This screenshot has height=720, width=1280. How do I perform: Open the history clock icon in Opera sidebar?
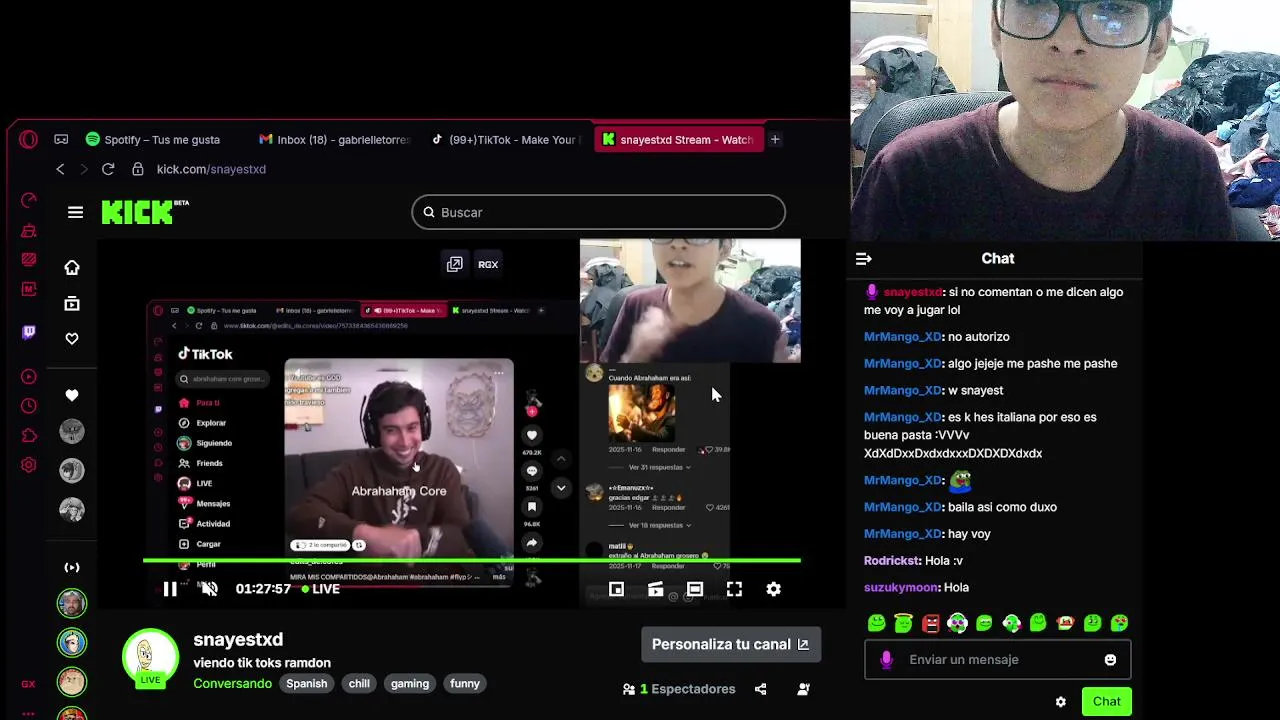point(29,406)
